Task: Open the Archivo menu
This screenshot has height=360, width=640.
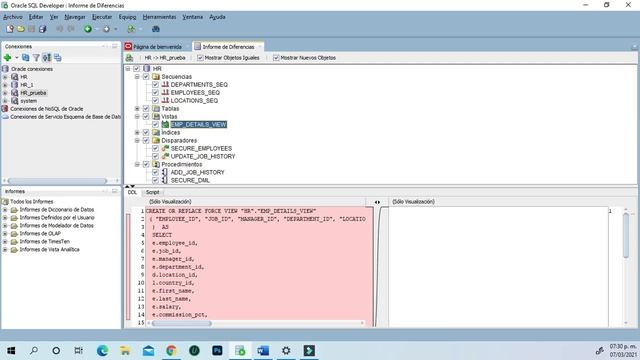Action: click(x=13, y=17)
